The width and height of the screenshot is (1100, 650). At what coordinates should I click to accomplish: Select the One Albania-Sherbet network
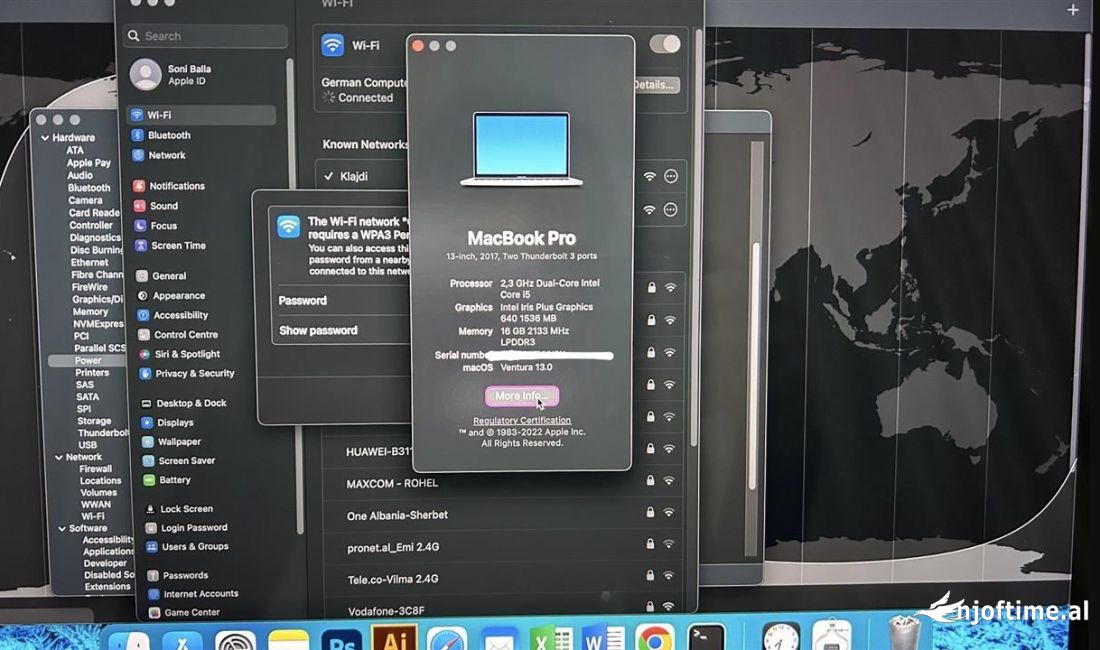[503, 515]
